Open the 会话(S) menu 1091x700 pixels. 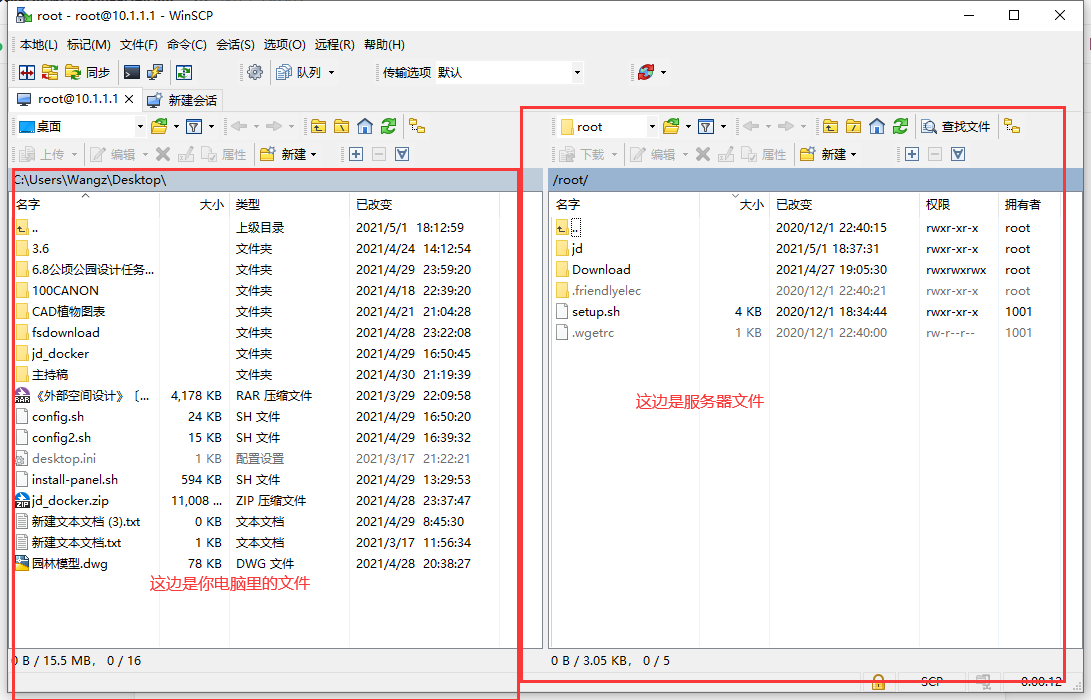pyautogui.click(x=235, y=45)
